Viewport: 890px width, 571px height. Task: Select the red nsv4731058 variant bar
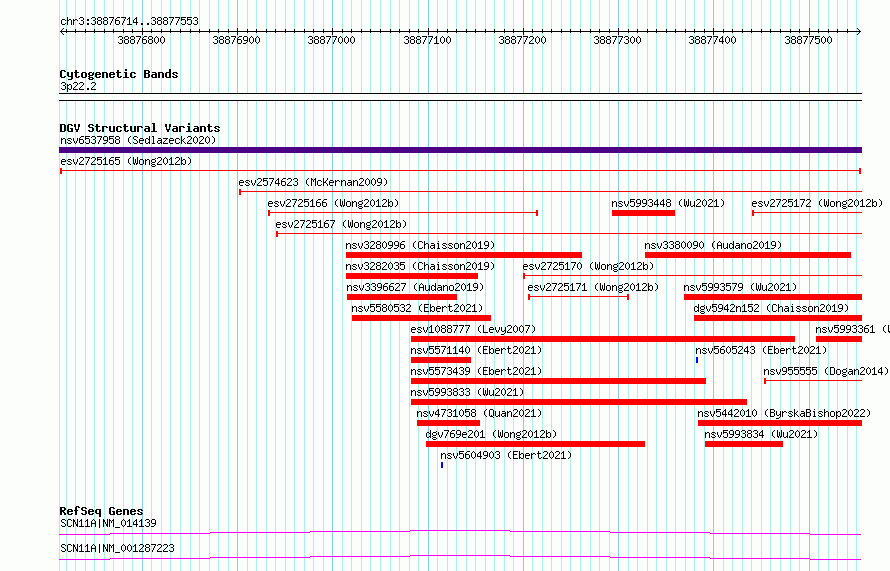pyautogui.click(x=448, y=423)
